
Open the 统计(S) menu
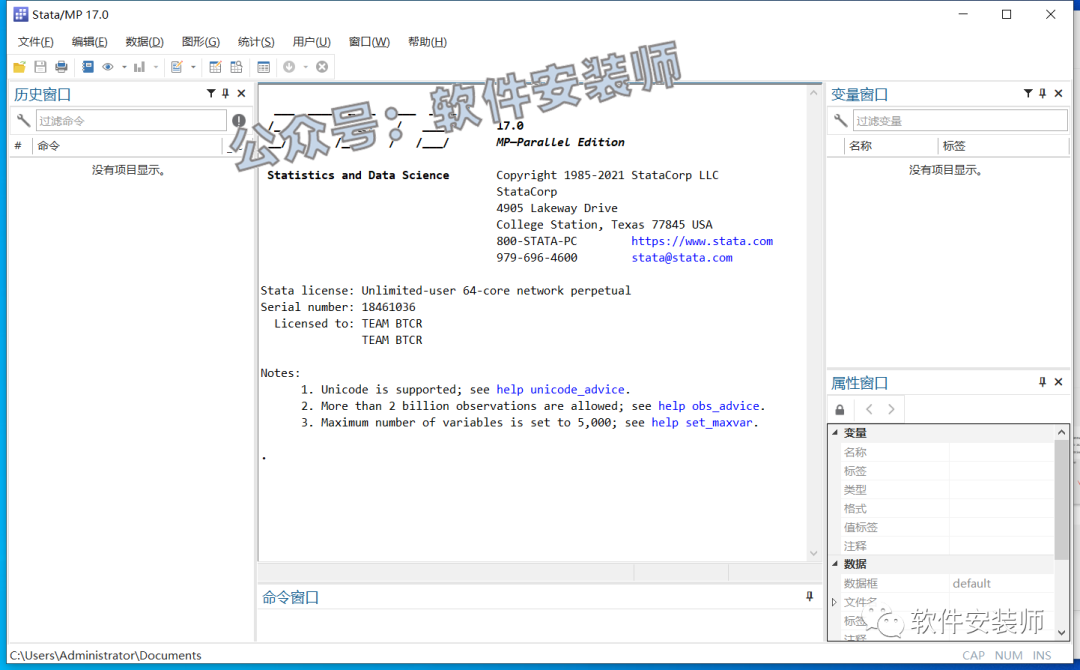click(256, 42)
